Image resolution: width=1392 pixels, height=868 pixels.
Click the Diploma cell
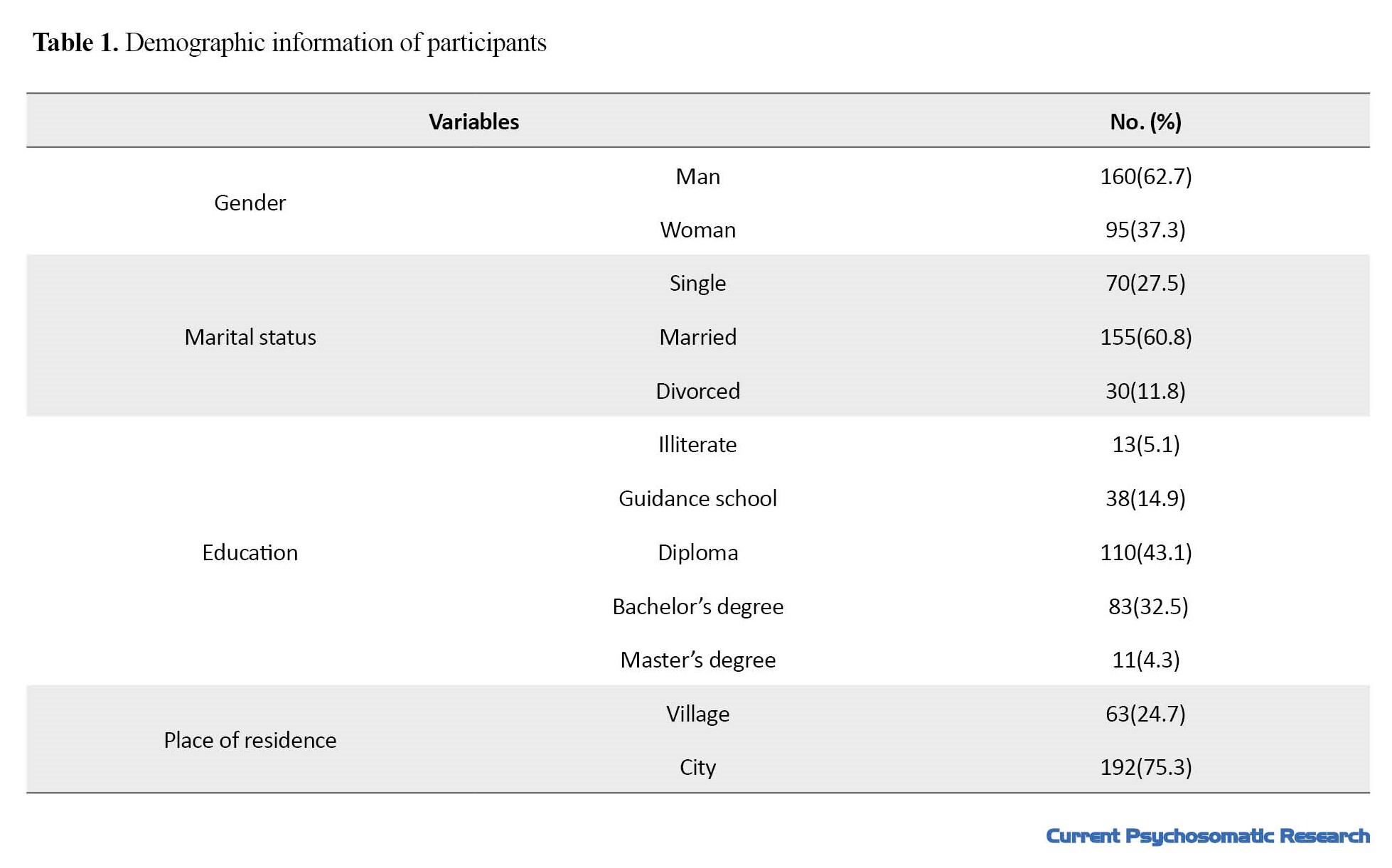coord(697,552)
